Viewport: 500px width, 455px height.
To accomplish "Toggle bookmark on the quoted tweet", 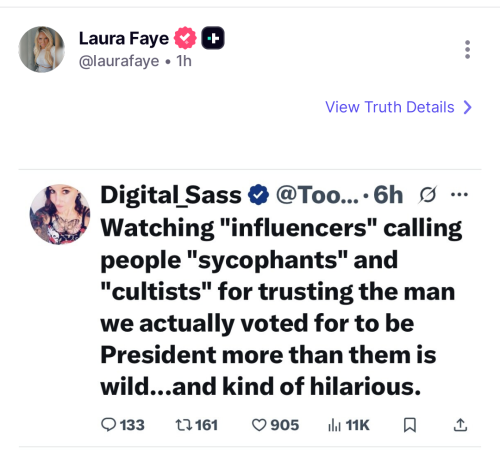I will [410, 425].
